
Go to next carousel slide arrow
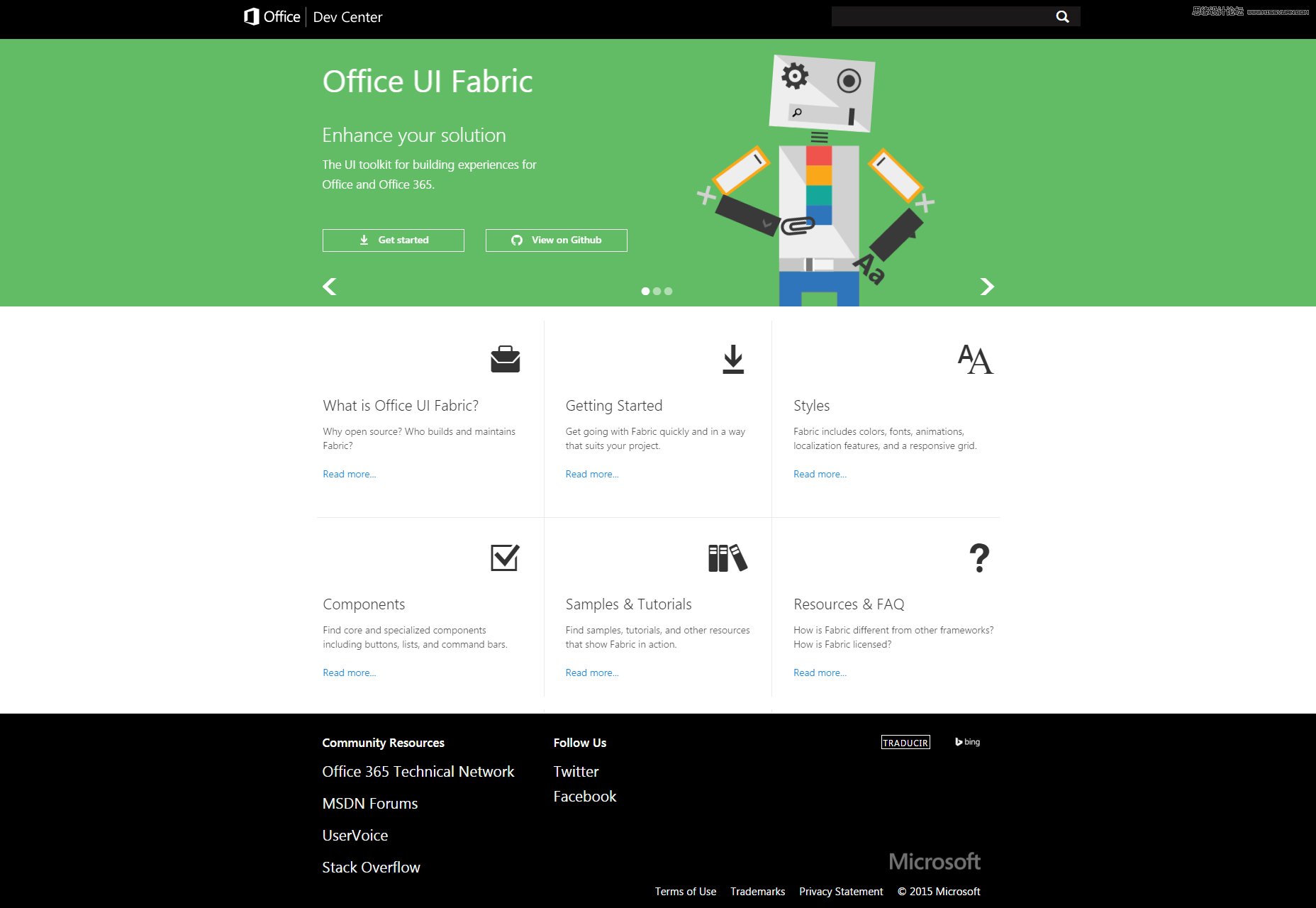[x=987, y=286]
